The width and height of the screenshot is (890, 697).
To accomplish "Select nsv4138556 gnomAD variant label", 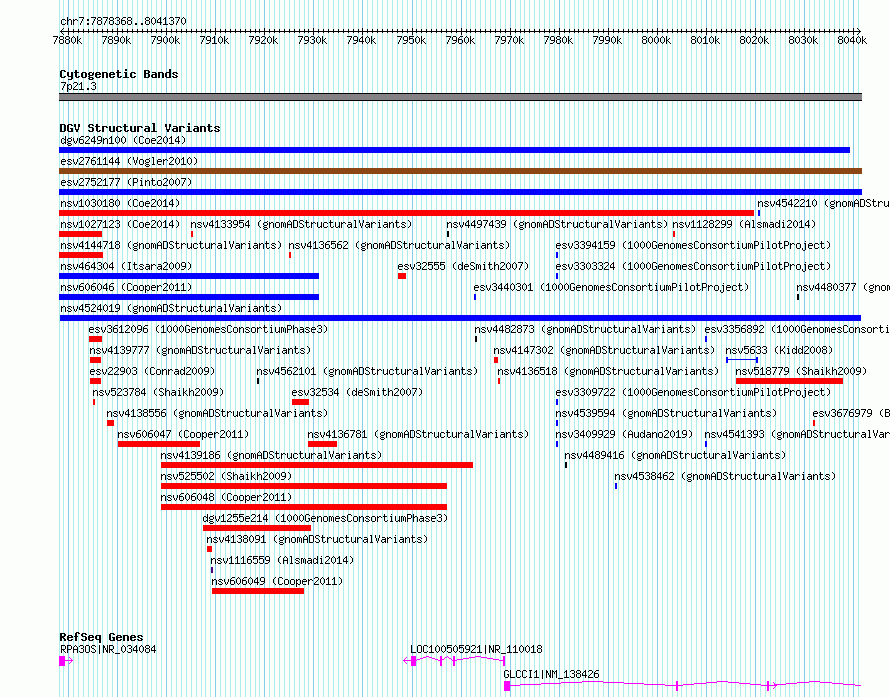I will [x=217, y=413].
